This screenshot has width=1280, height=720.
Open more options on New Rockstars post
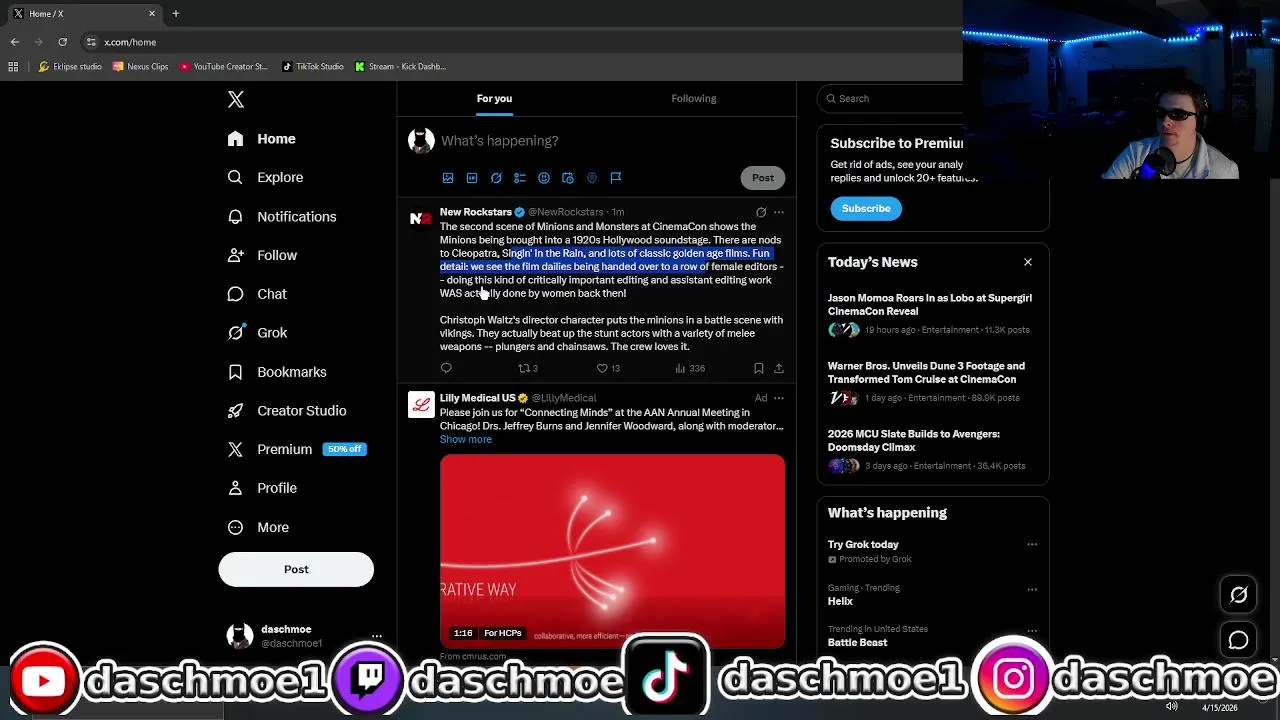(x=779, y=212)
